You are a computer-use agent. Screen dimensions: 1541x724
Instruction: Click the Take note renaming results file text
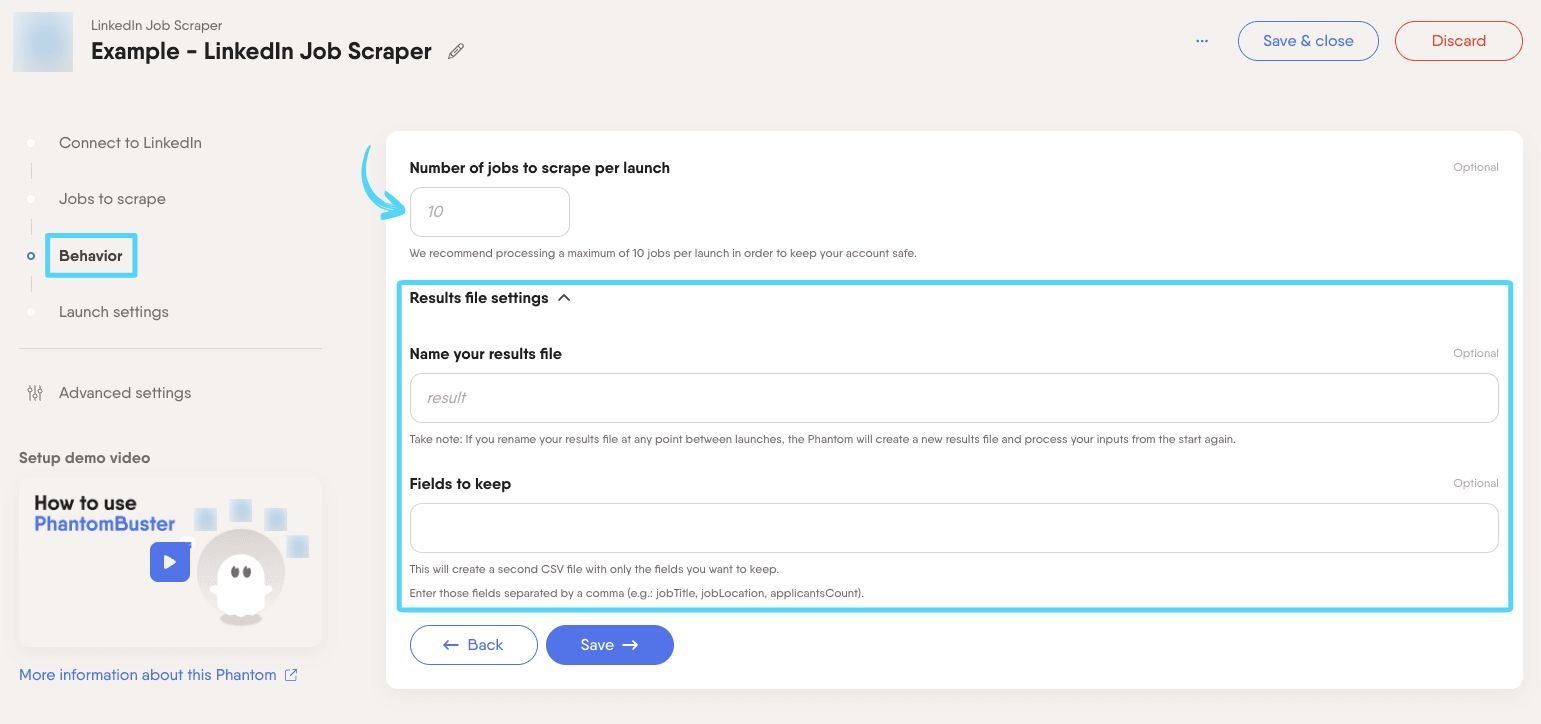click(x=823, y=439)
